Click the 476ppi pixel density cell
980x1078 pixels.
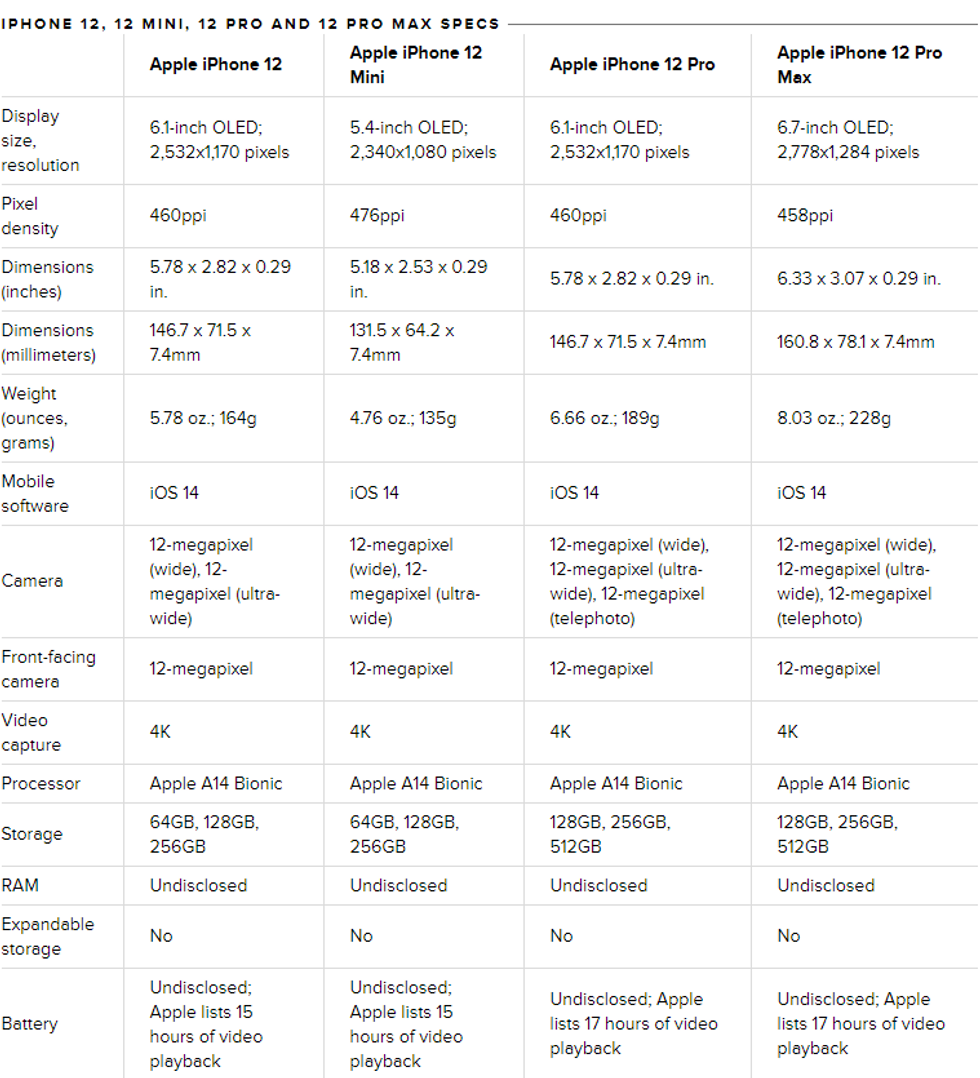point(377,216)
